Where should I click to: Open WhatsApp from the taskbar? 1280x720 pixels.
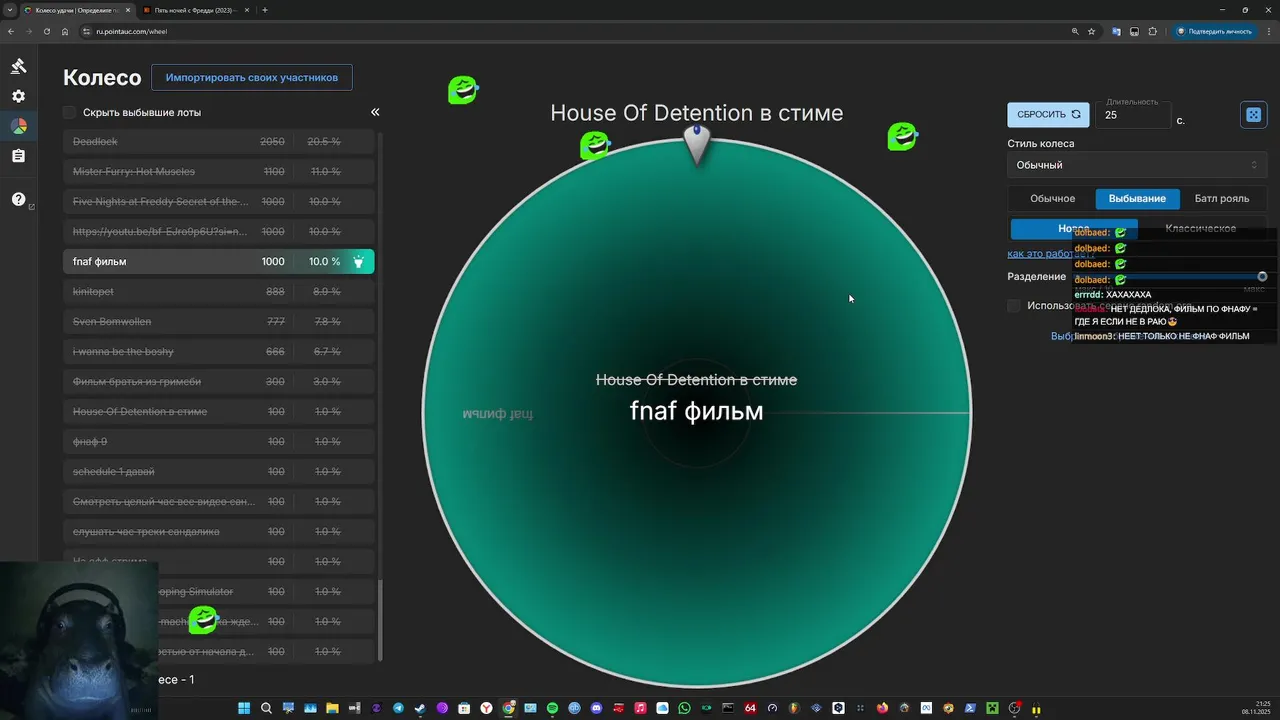[x=684, y=708]
